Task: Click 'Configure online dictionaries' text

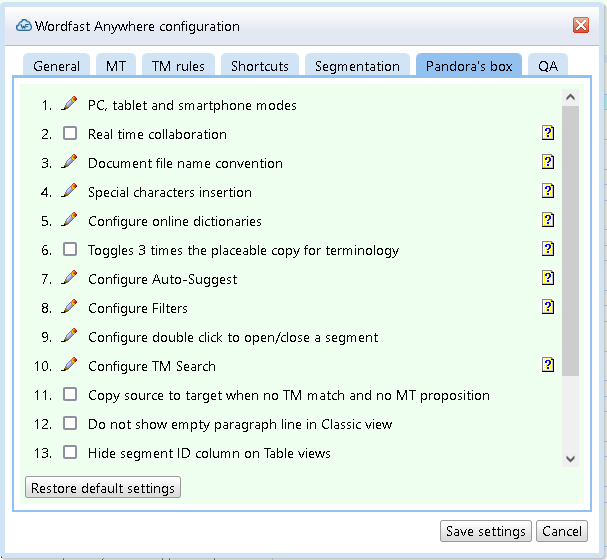Action: click(175, 221)
